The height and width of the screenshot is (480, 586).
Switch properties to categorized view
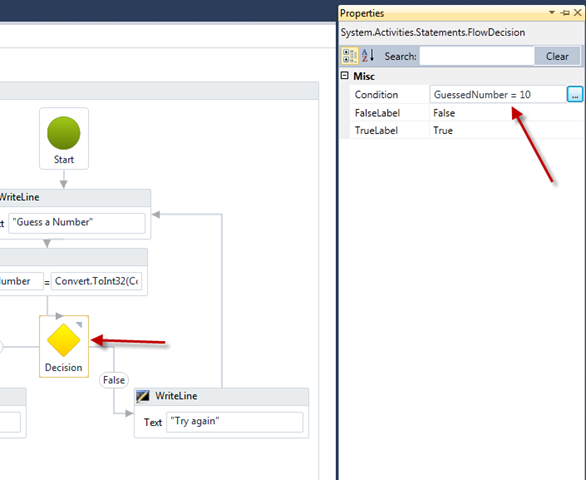tap(350, 56)
